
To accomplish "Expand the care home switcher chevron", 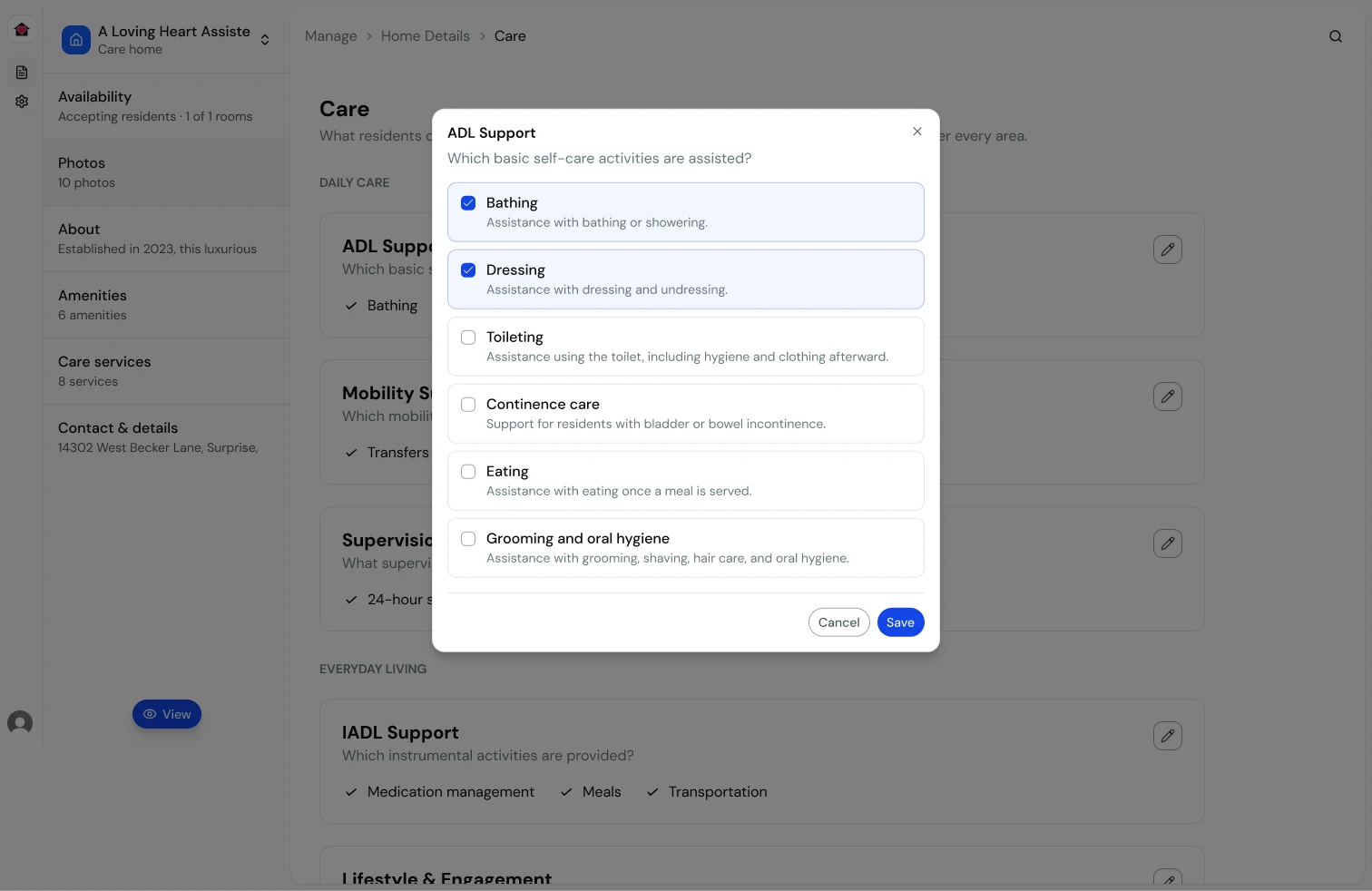I will (265, 40).
